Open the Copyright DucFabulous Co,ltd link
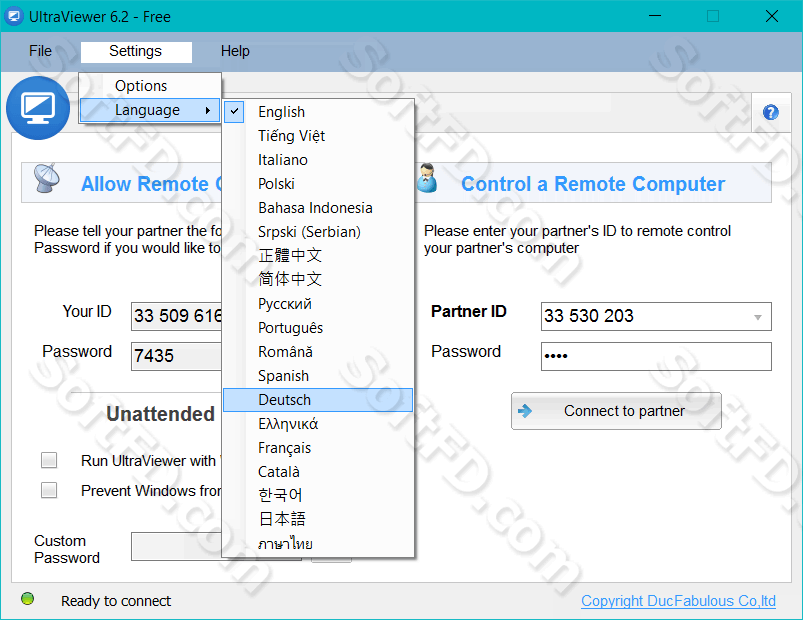Screen dimensions: 803x620 point(678,601)
